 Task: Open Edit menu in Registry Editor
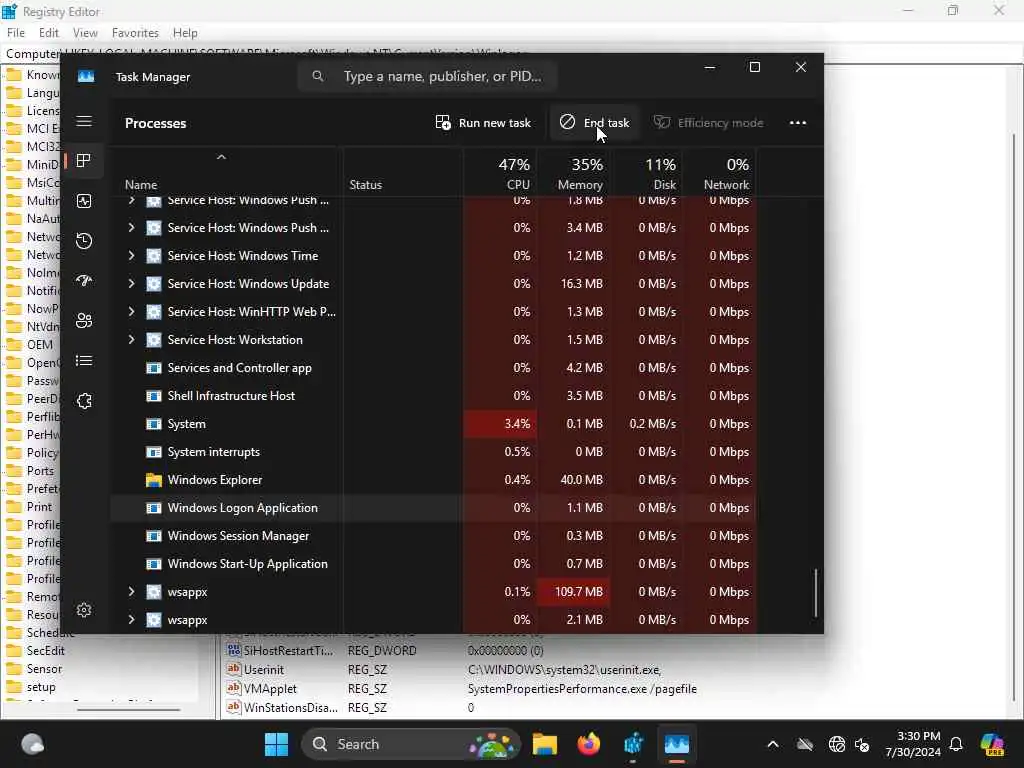(x=48, y=33)
